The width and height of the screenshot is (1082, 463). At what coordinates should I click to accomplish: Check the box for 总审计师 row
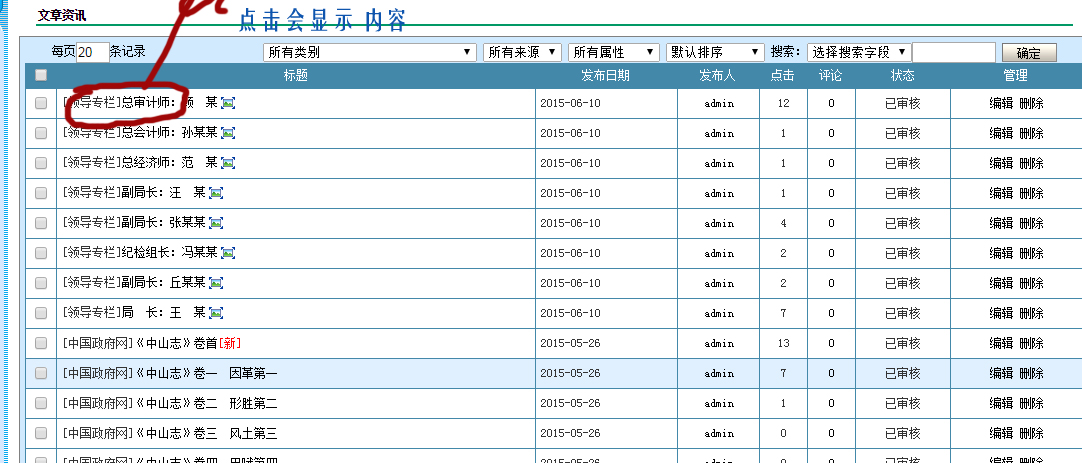point(41,103)
